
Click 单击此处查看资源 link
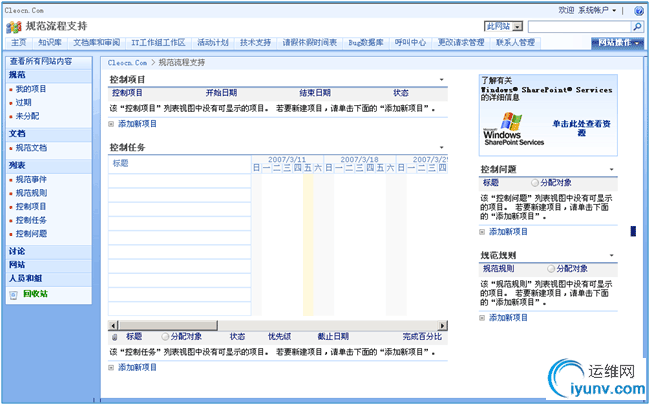[x=581, y=128]
